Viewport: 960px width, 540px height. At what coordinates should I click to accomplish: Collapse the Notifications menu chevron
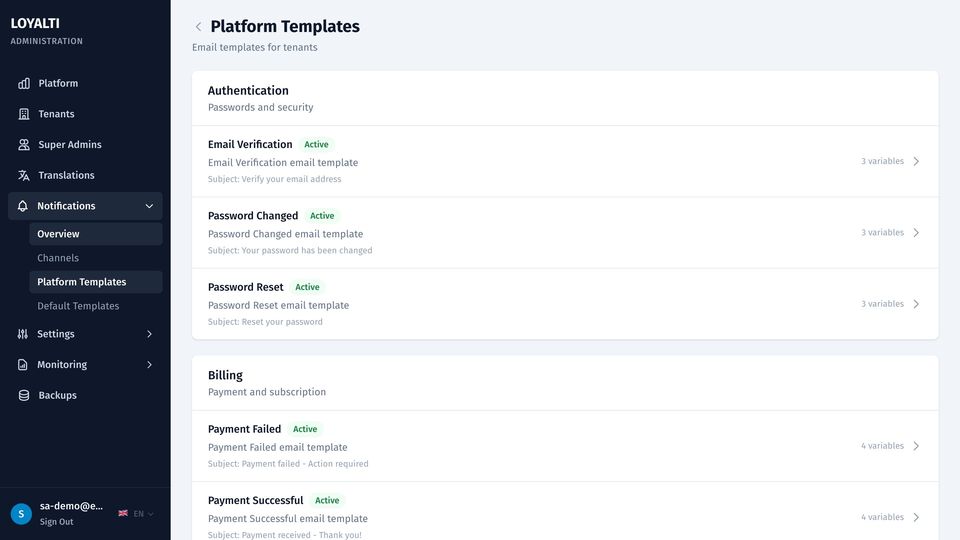149,206
